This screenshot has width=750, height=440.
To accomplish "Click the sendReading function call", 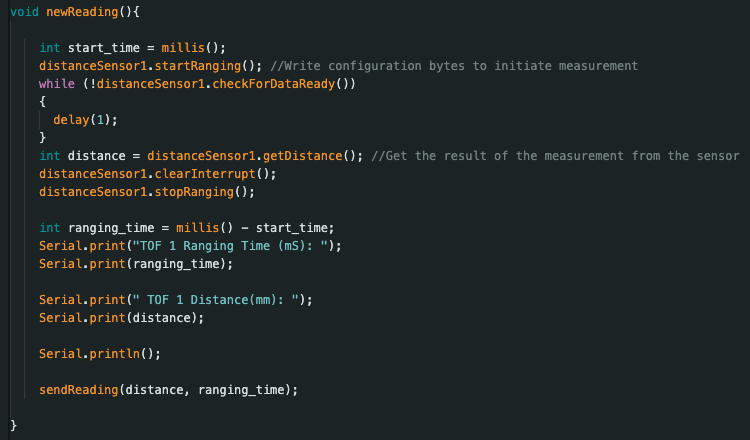I will [x=78, y=390].
